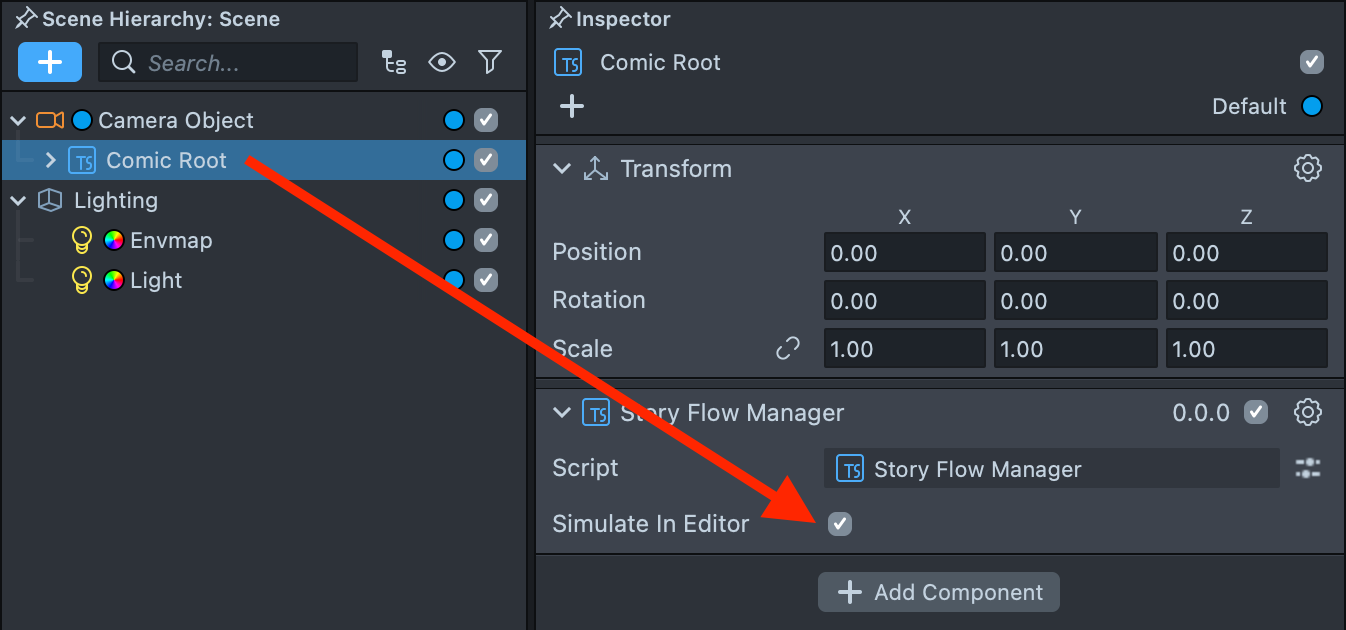Toggle the hierarchy tree view icon

[x=394, y=63]
